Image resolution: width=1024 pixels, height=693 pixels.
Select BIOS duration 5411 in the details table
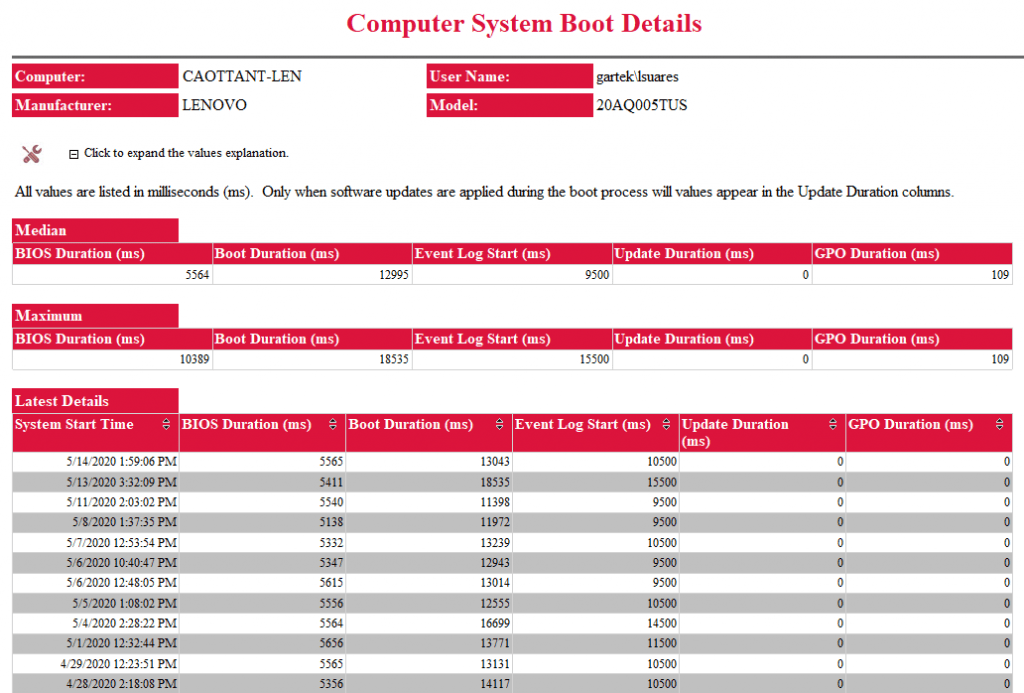[331, 482]
